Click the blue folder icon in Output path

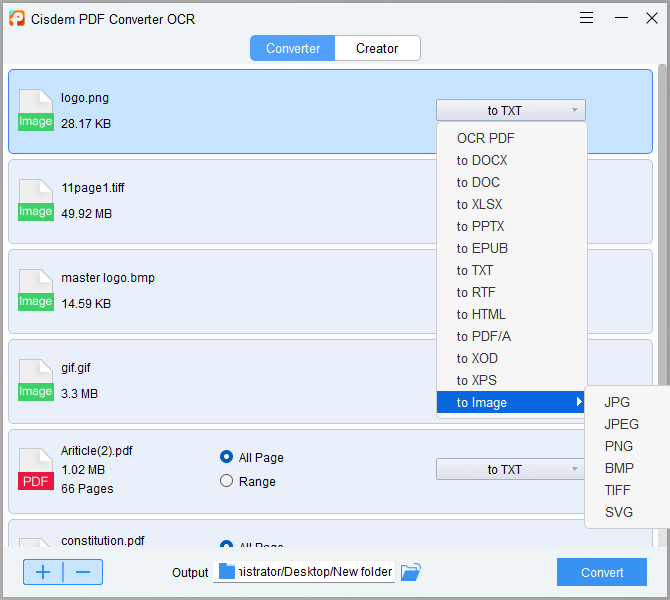click(227, 571)
